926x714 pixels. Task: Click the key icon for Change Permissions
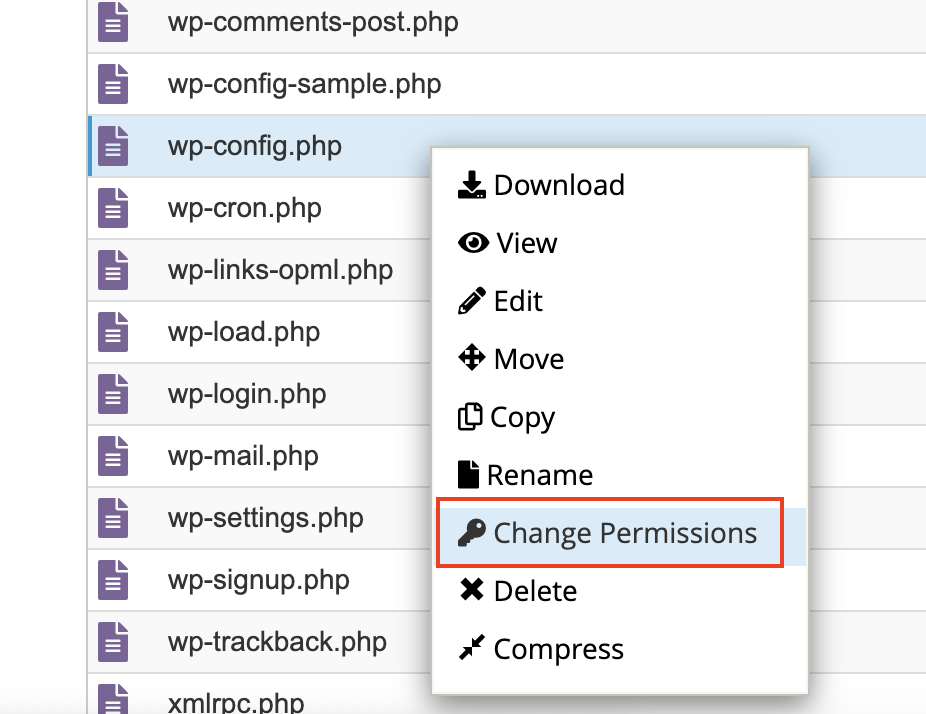(472, 533)
